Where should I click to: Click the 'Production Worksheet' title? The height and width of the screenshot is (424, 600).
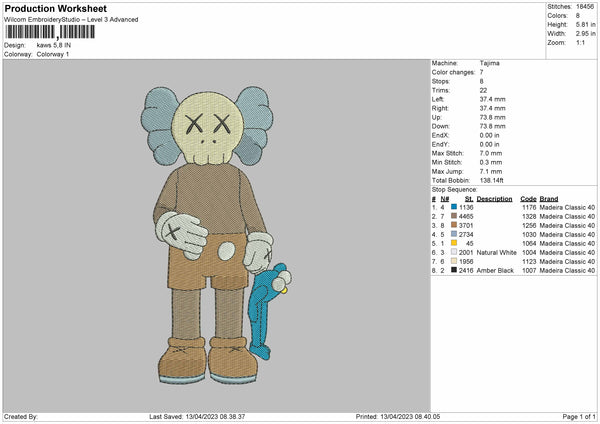[55, 8]
